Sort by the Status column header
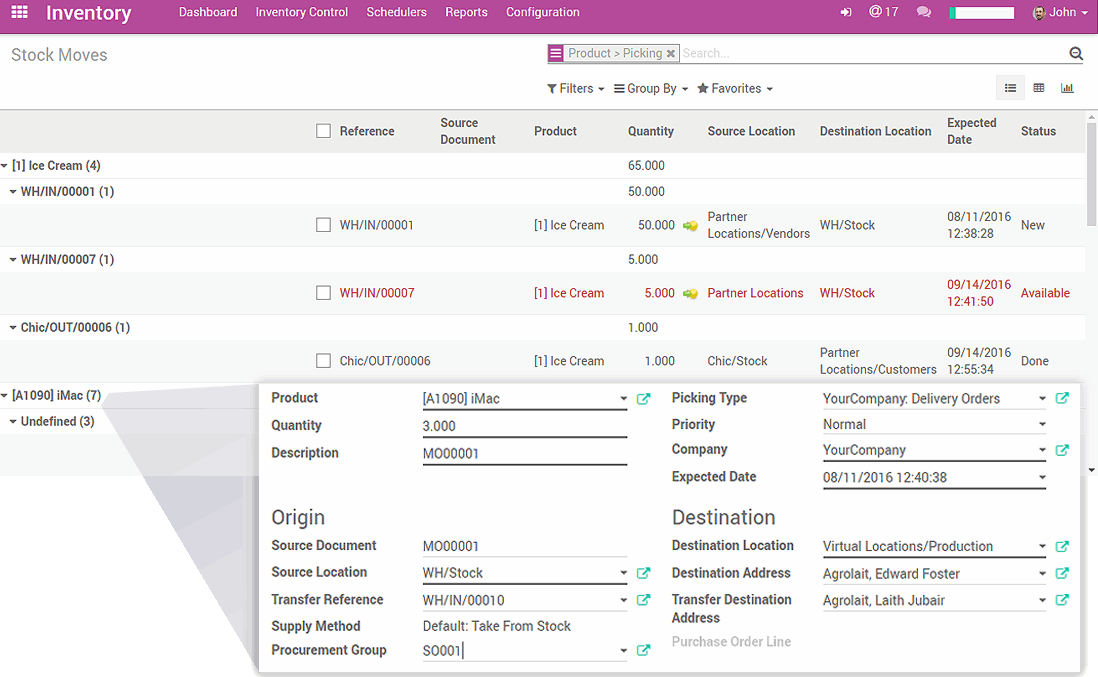Screen dimensions: 1098x677 [x=1038, y=131]
